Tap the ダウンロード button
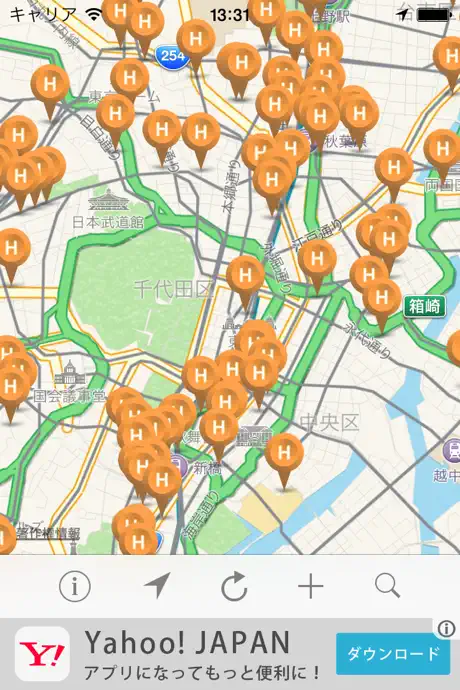 [x=393, y=654]
